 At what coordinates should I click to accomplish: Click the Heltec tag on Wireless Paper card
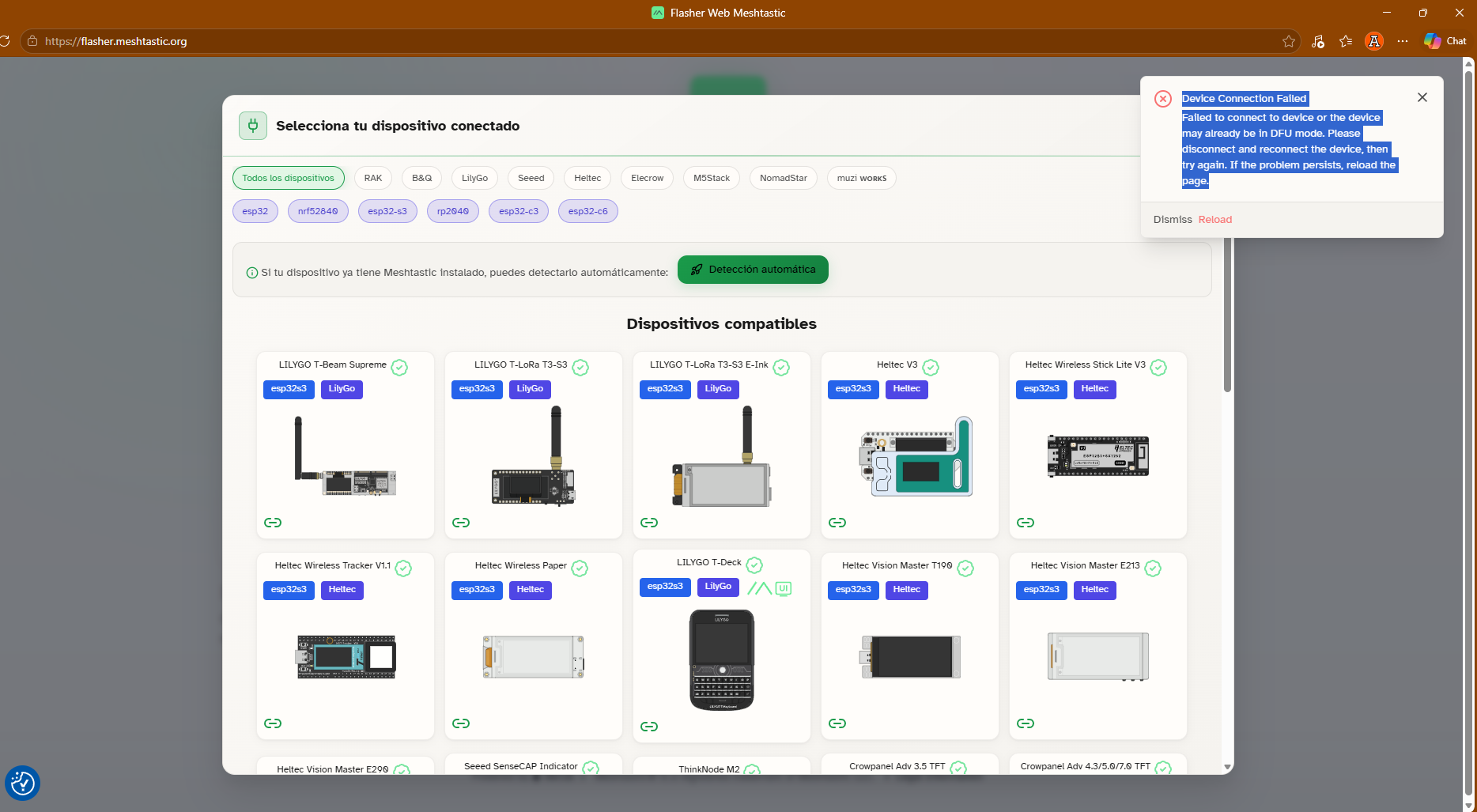pos(531,590)
